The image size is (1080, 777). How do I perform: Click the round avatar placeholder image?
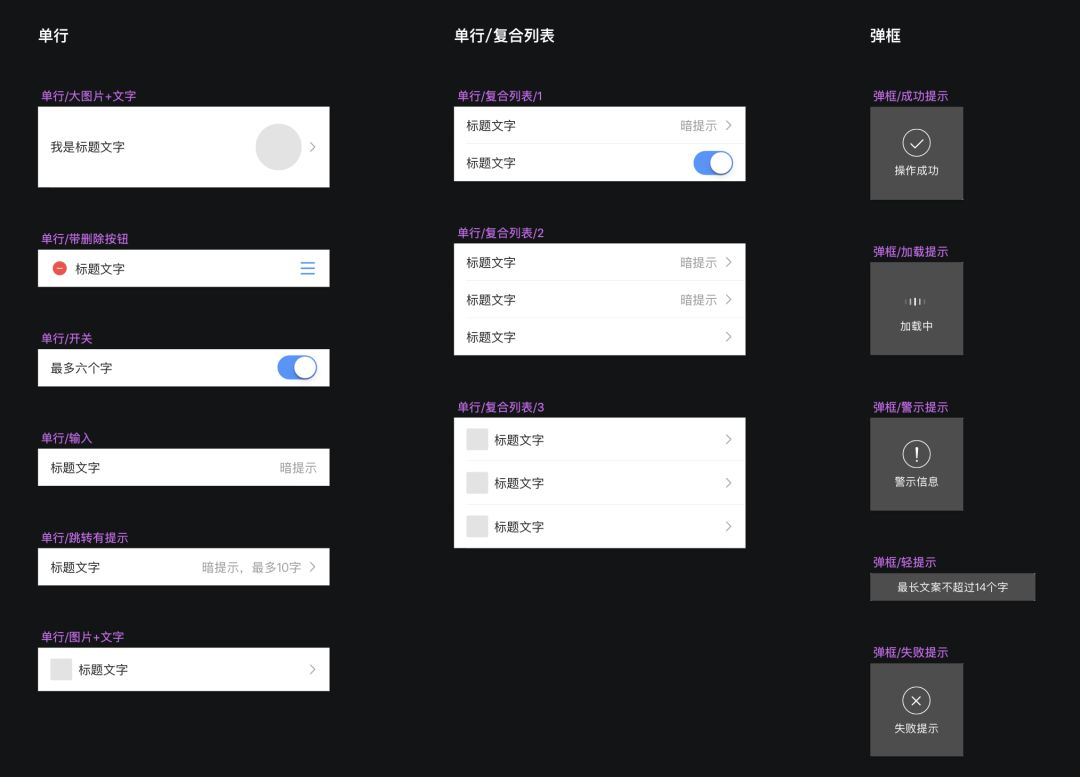click(x=278, y=147)
